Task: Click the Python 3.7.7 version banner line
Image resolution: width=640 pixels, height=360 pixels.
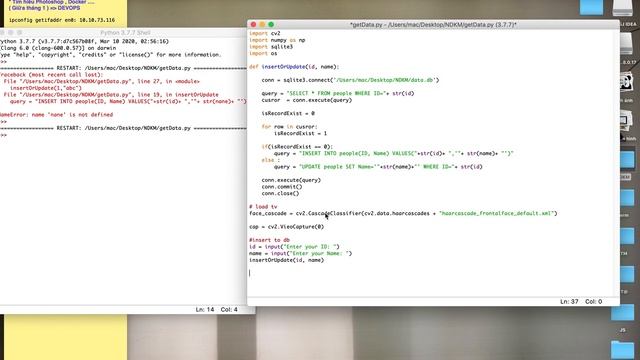Action: (x=84, y=41)
